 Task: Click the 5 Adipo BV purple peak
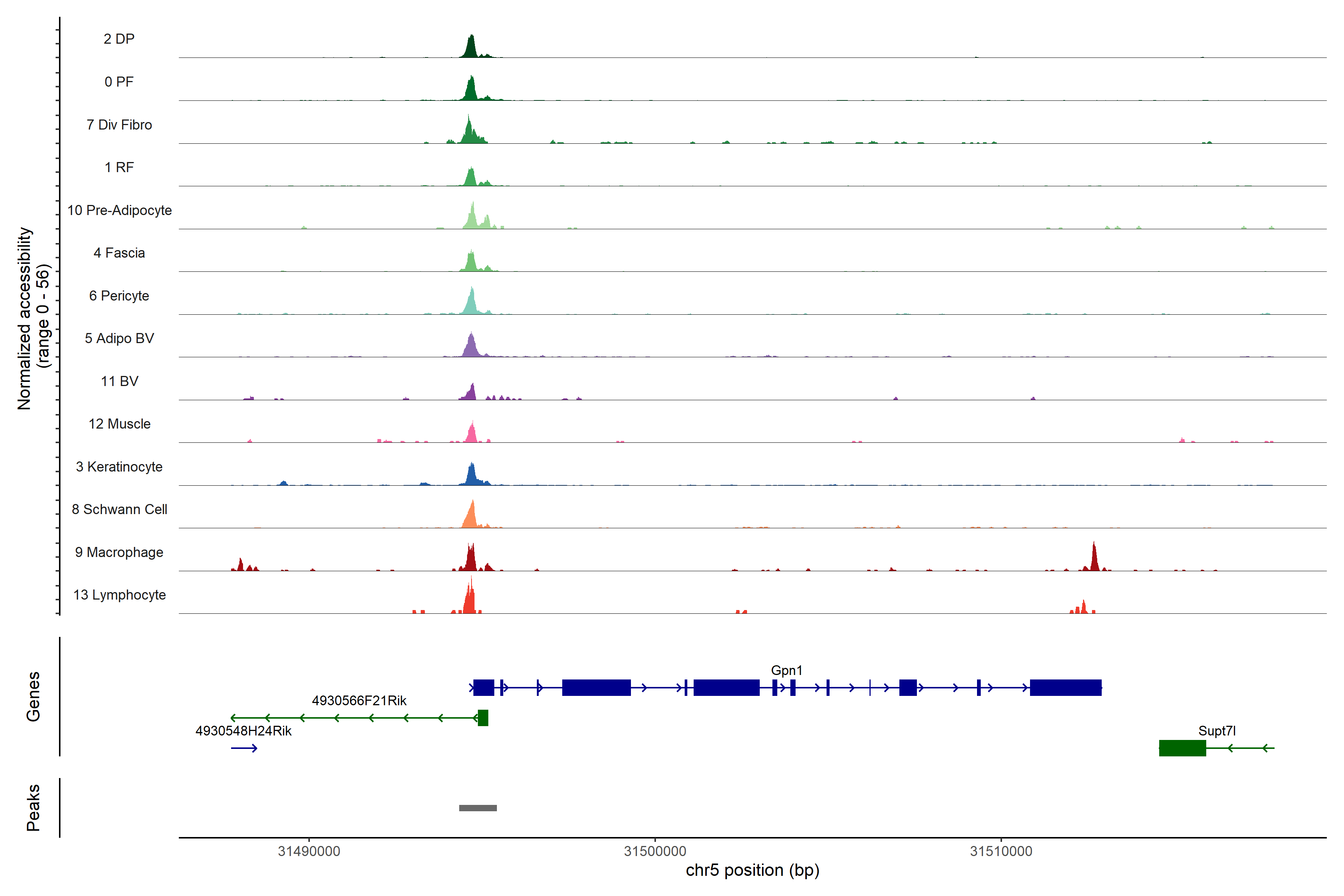point(471,346)
